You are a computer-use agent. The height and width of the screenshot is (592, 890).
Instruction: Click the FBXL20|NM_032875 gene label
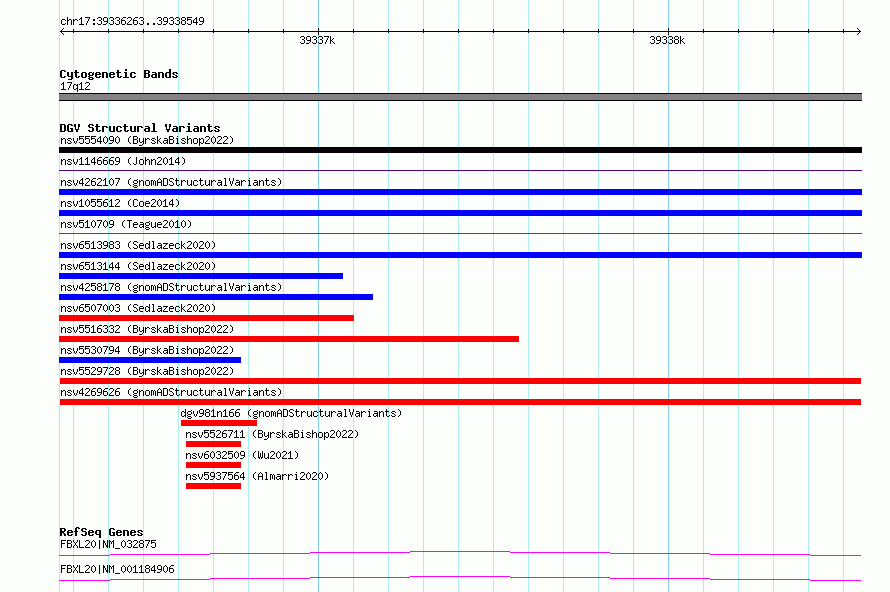[108, 544]
